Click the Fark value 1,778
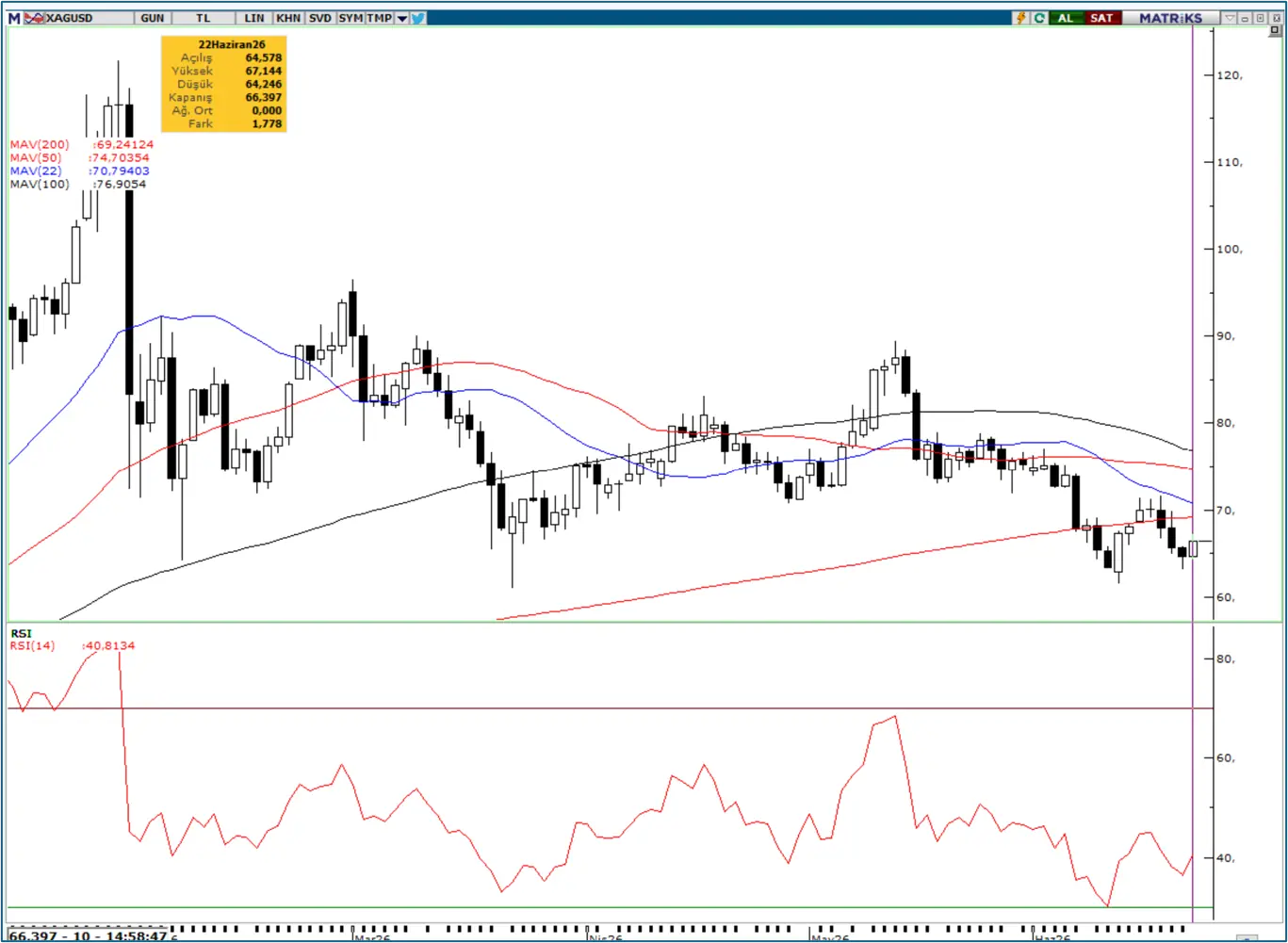 (267, 123)
